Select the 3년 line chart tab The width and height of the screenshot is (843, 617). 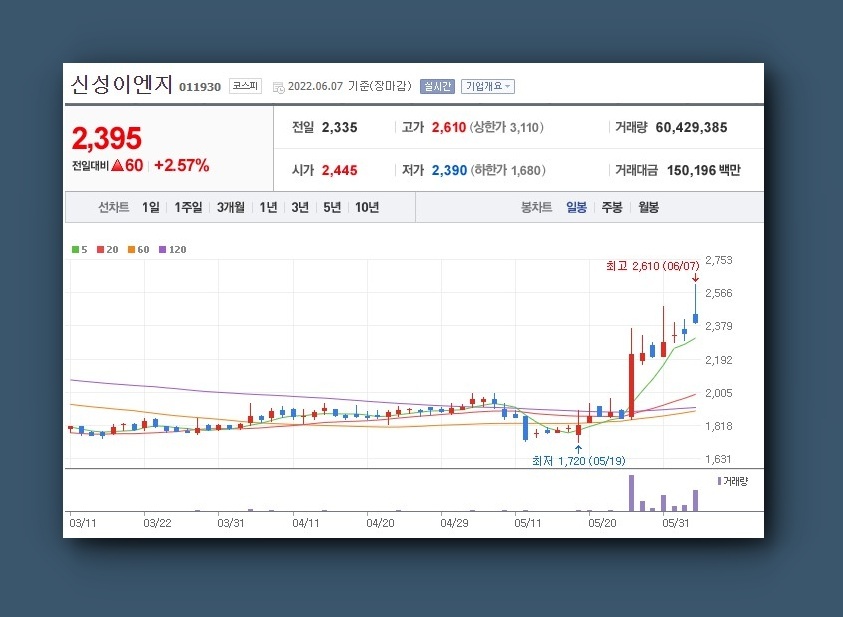[x=300, y=207]
